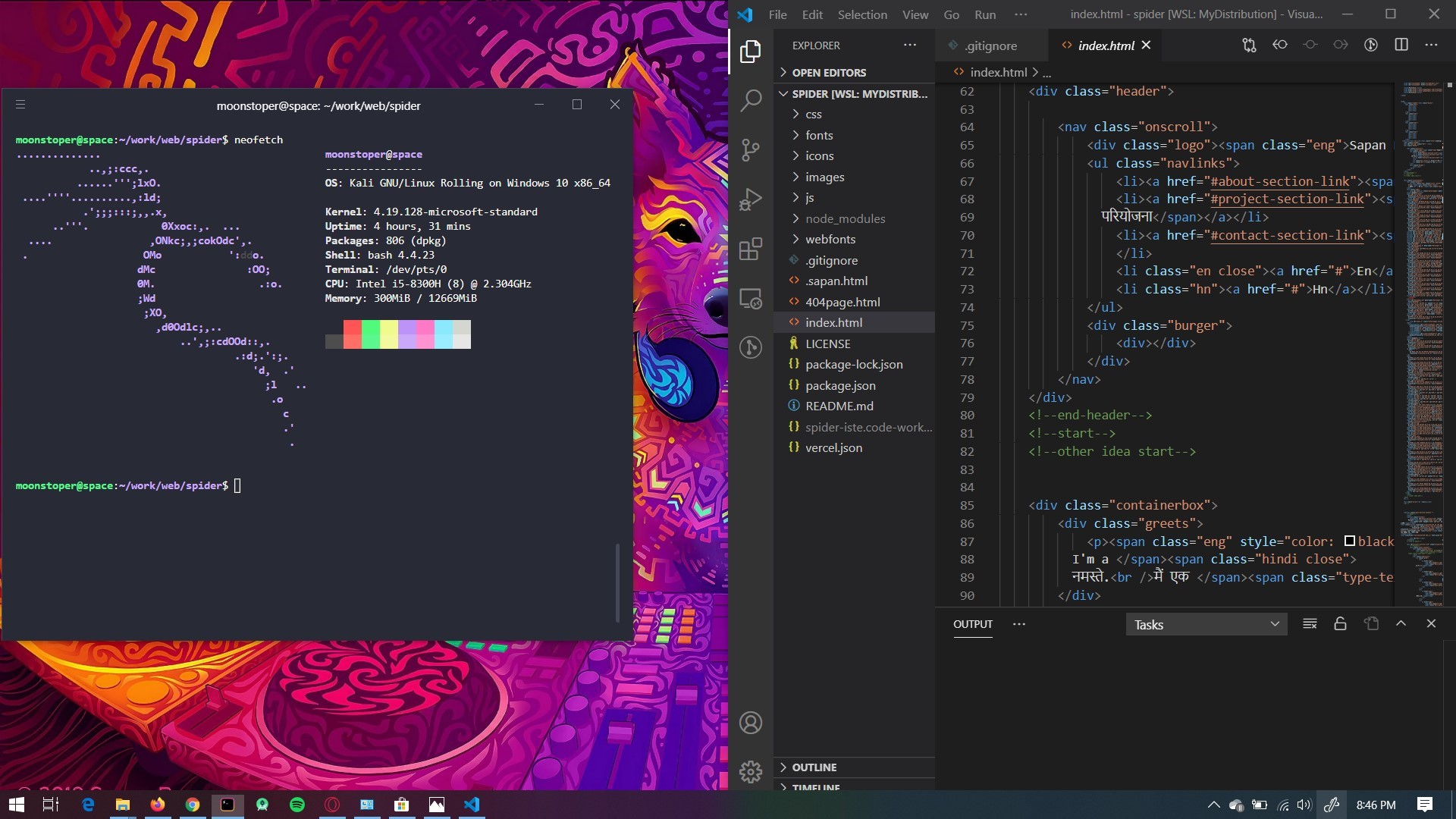Click the Split Editor Right icon
Image resolution: width=1456 pixels, height=819 pixels.
pyautogui.click(x=1401, y=45)
